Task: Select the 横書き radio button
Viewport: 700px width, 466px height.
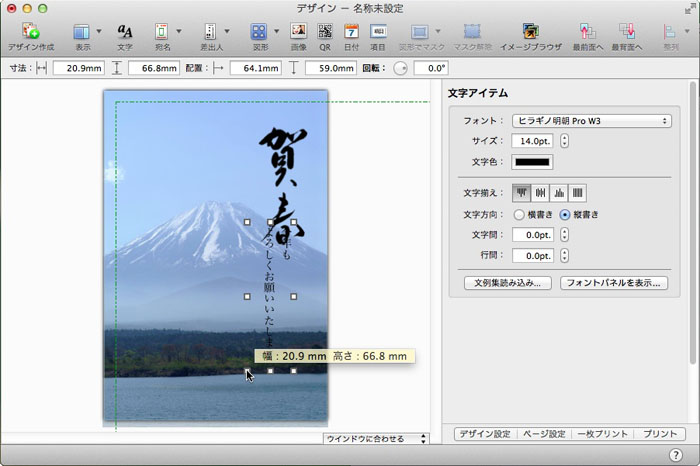Action: click(518, 214)
